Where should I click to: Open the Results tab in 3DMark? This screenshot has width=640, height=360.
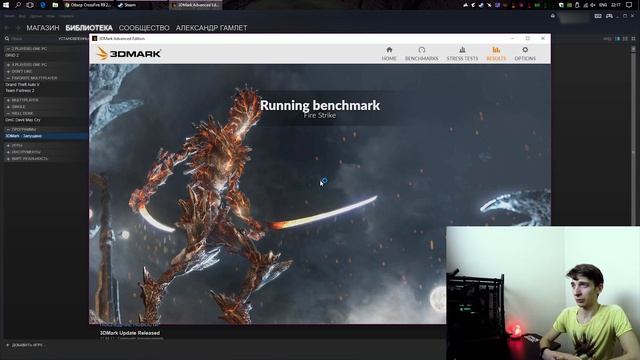coord(496,53)
